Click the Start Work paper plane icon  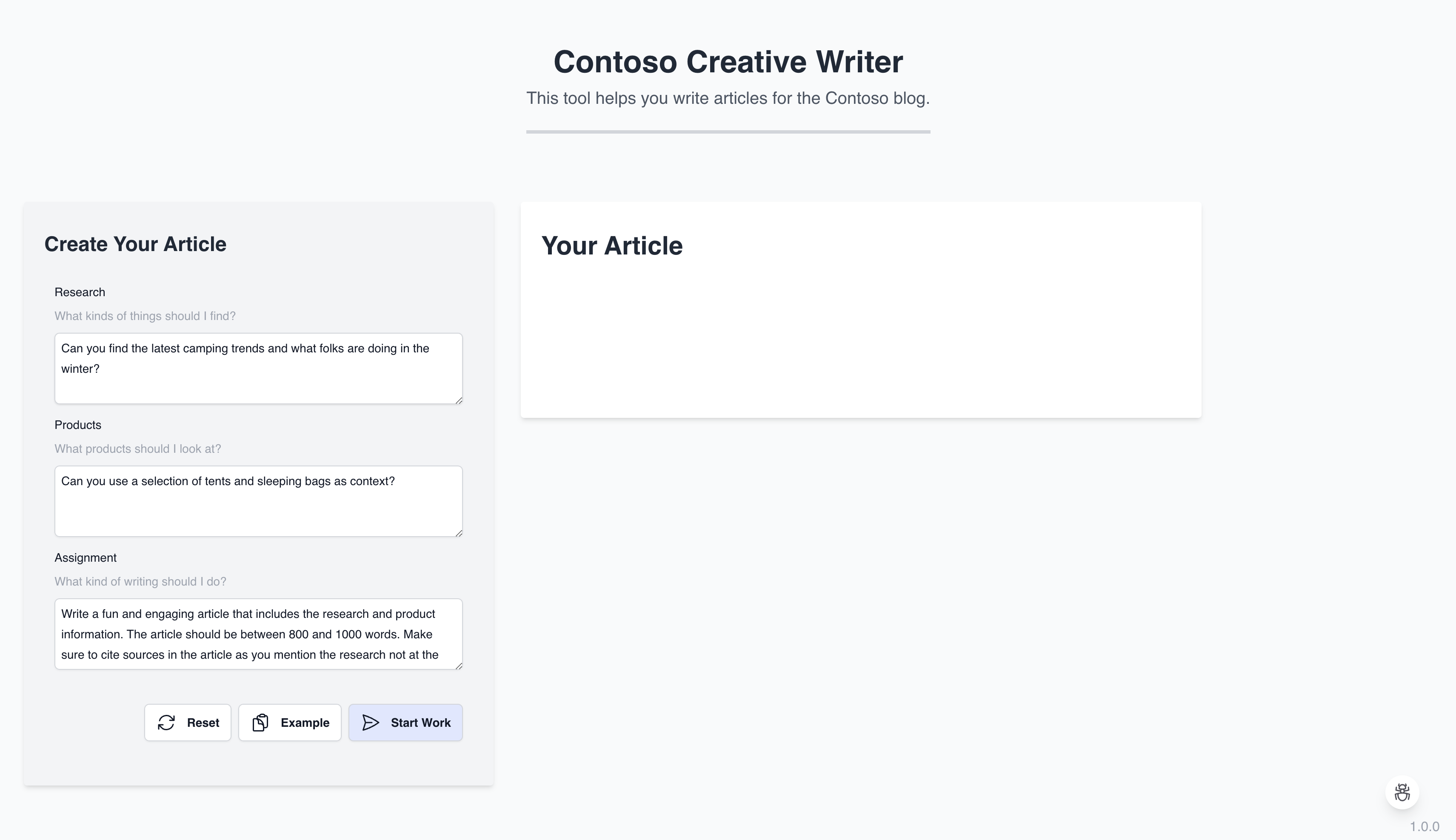(370, 722)
